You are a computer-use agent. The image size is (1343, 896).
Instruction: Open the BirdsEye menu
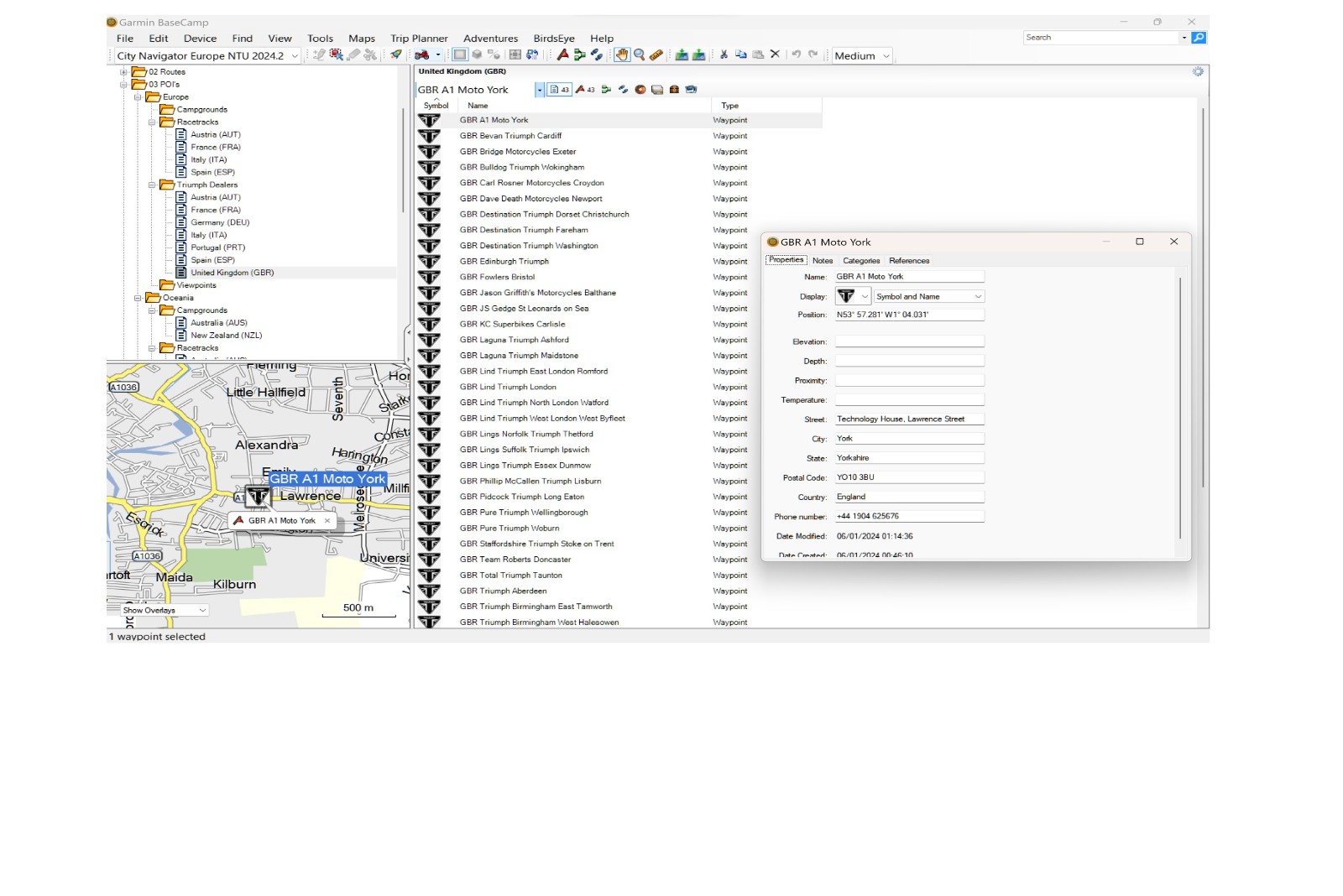pyautogui.click(x=554, y=39)
